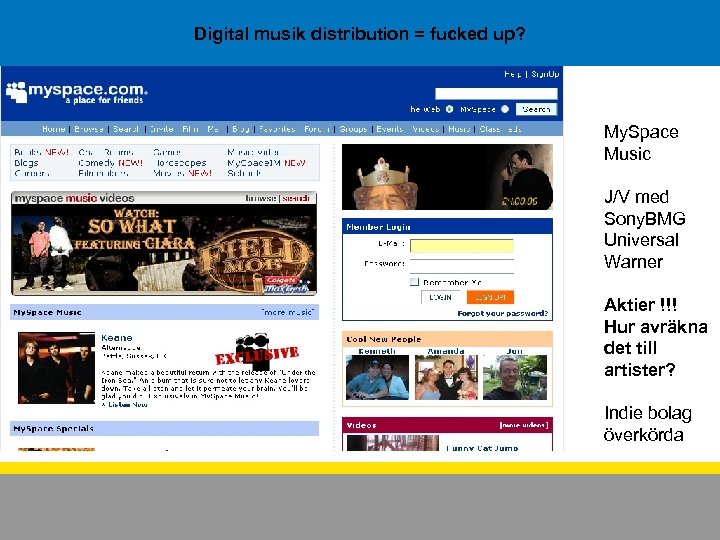Focus the Password login field
This screenshot has height=540, width=720.
461,266
